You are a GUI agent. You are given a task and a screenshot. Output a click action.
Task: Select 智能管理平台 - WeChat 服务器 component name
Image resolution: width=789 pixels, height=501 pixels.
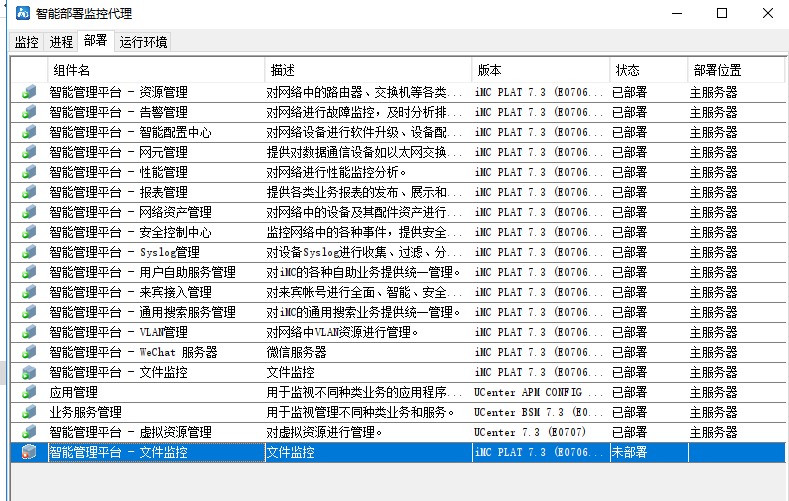coord(133,352)
